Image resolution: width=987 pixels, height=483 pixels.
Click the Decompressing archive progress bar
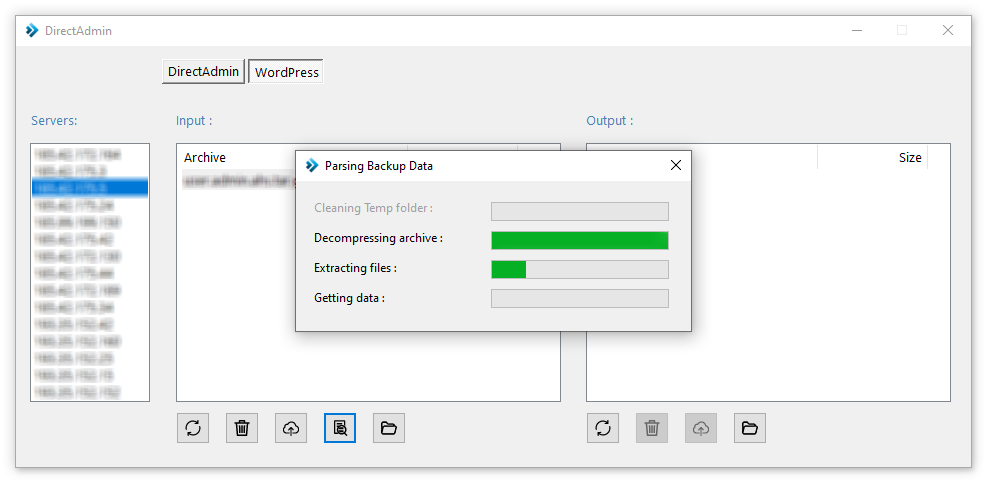pos(580,241)
